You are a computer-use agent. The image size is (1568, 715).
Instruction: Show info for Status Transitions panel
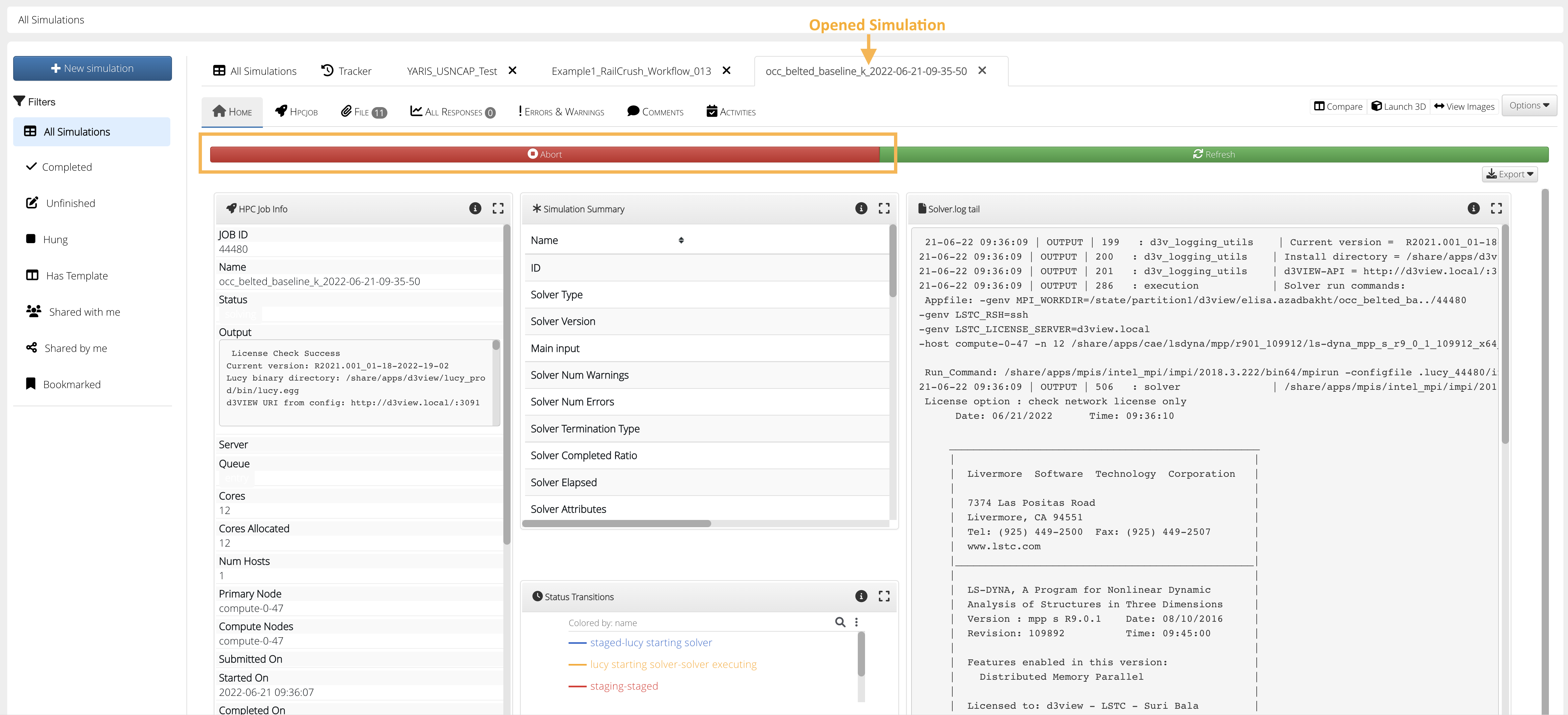(x=861, y=596)
